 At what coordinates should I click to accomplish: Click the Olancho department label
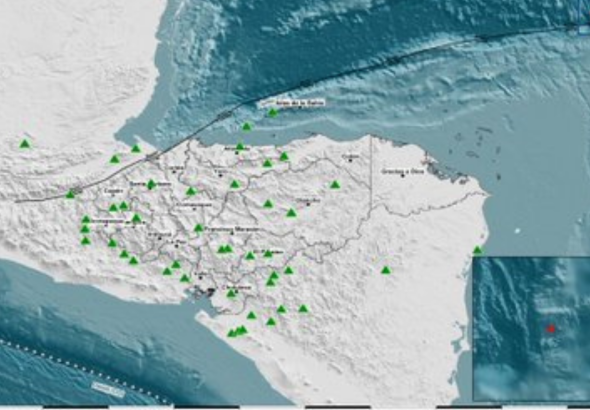[x=308, y=200]
